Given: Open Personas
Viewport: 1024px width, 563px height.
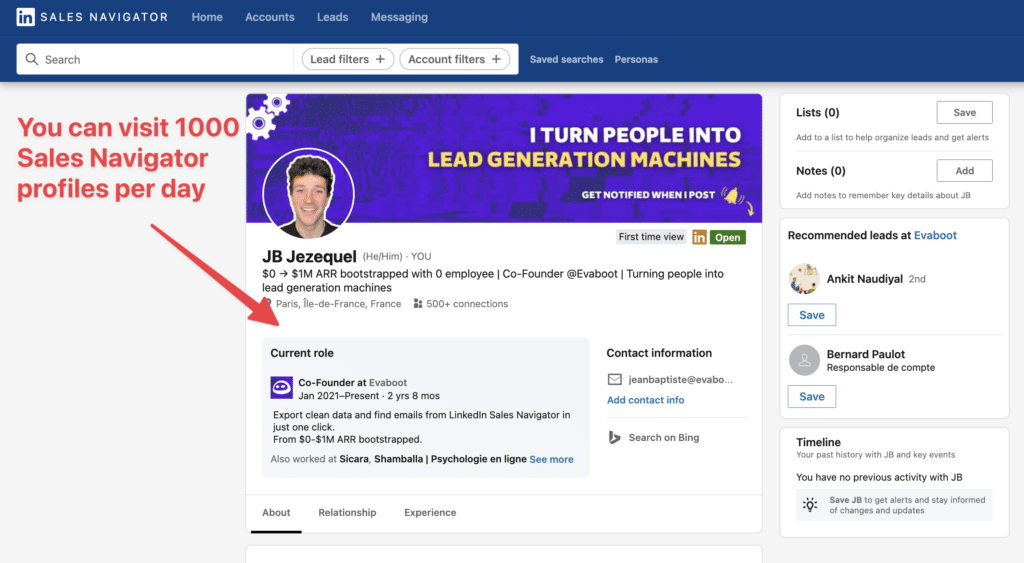Looking at the screenshot, I should (636, 59).
